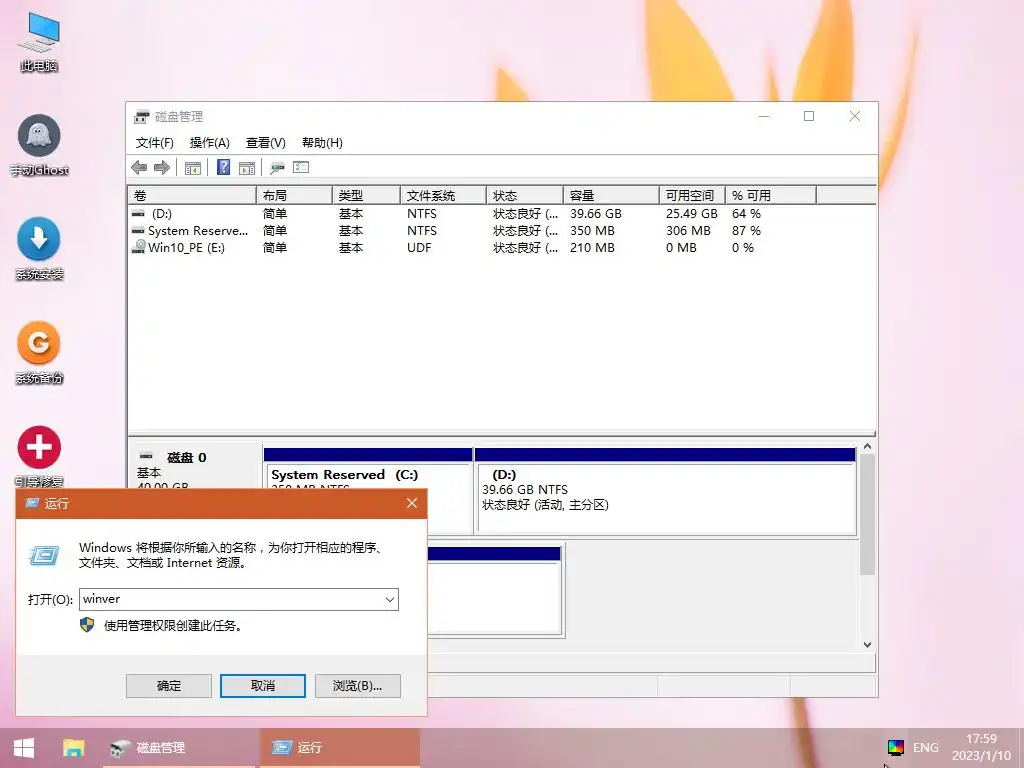Click the disk pane vertical scrollbar thumb
Viewport: 1024px width, 768px height.
tap(867, 515)
